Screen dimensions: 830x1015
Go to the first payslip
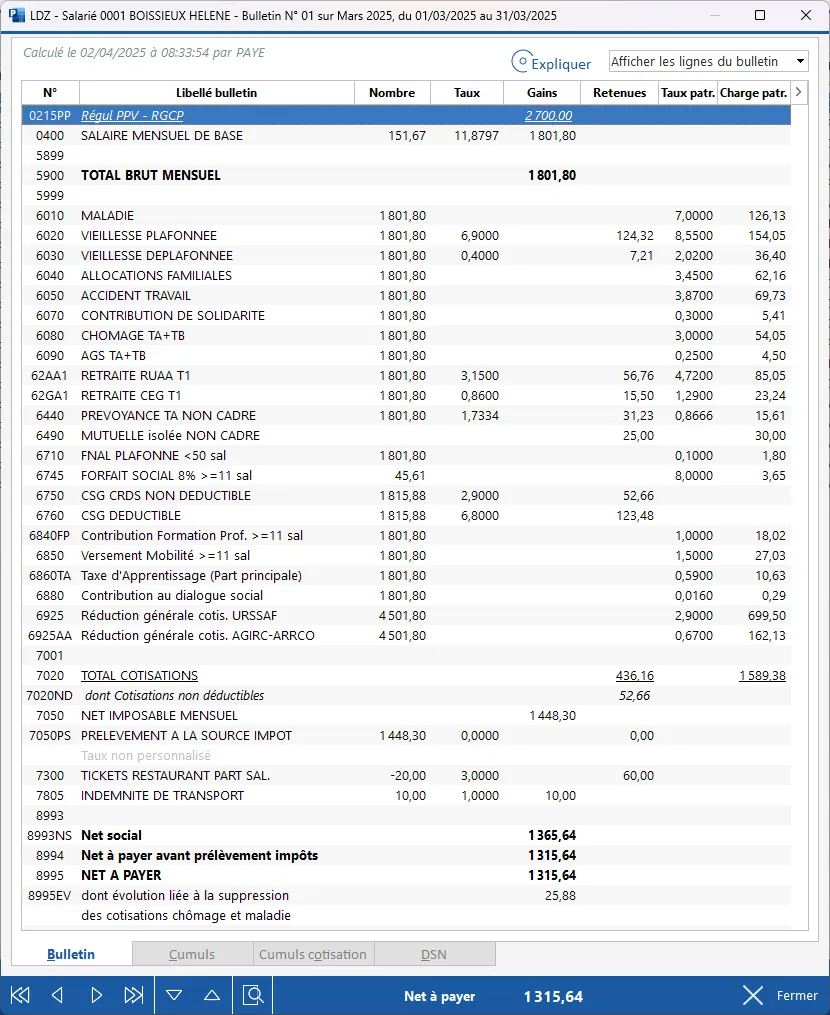pyautogui.click(x=20, y=995)
